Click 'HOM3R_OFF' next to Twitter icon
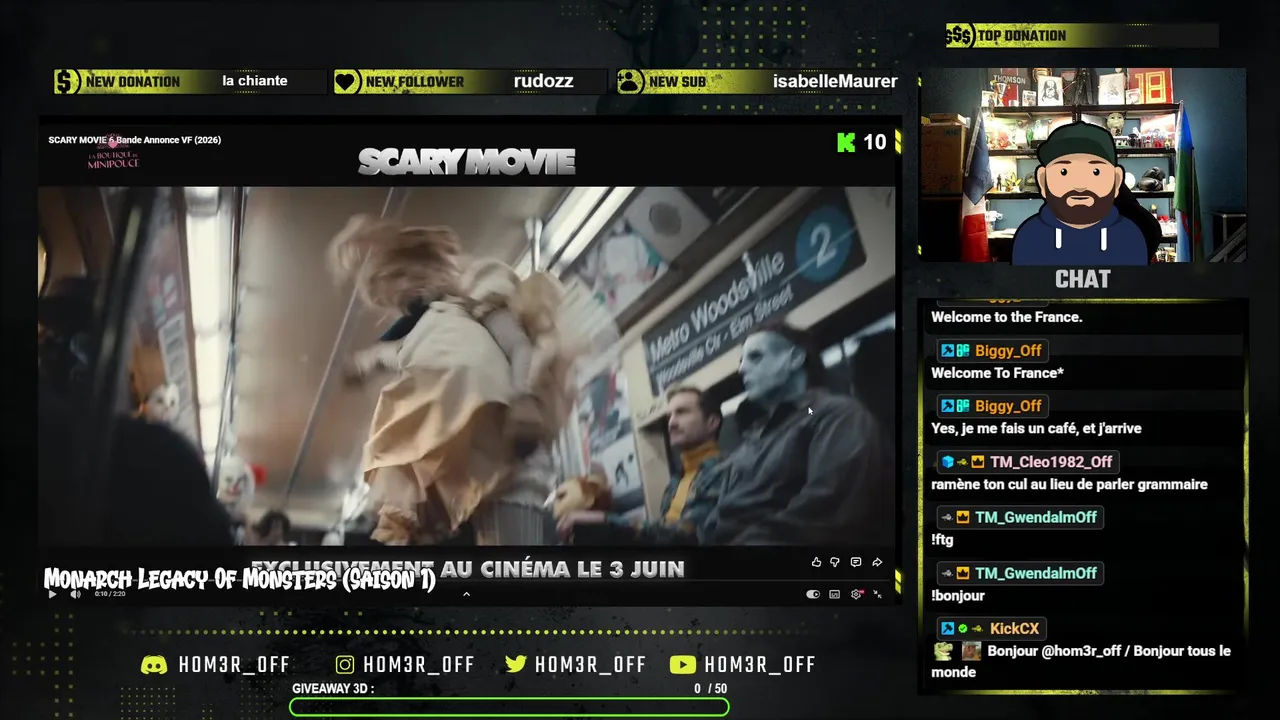Screen dimensions: 1280x720 click(591, 665)
